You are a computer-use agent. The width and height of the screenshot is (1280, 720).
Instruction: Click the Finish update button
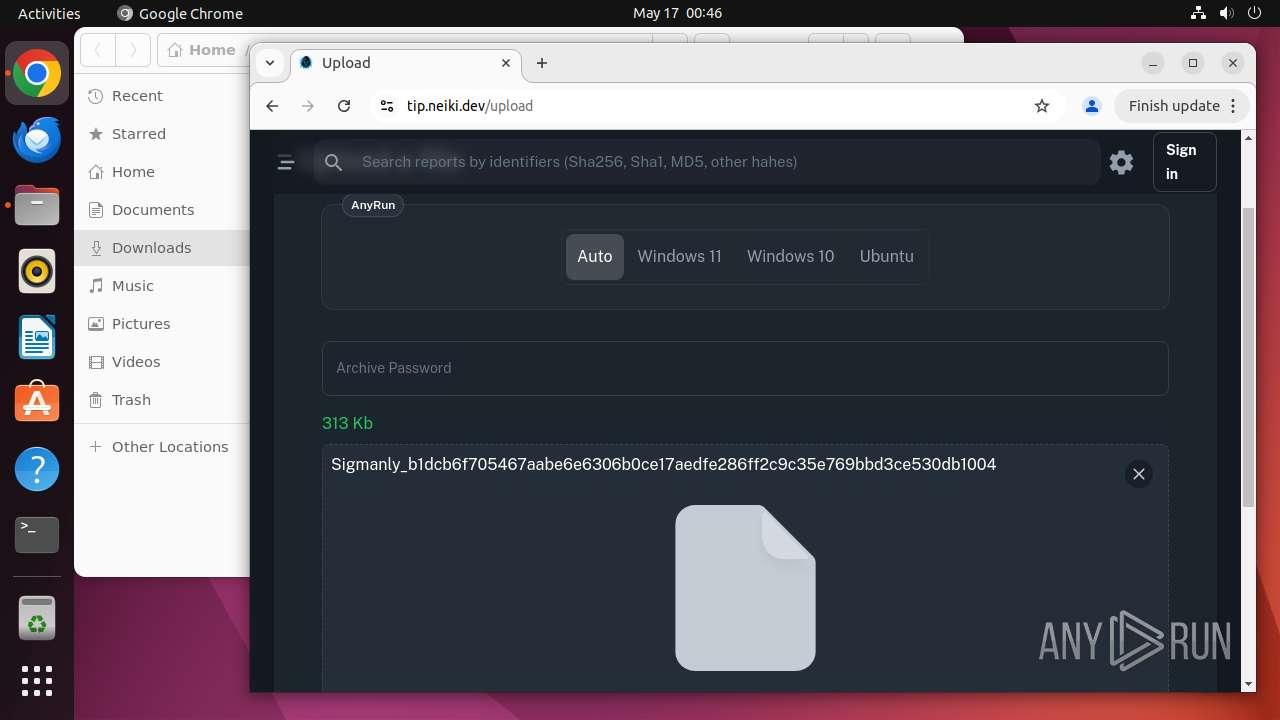coord(1174,106)
